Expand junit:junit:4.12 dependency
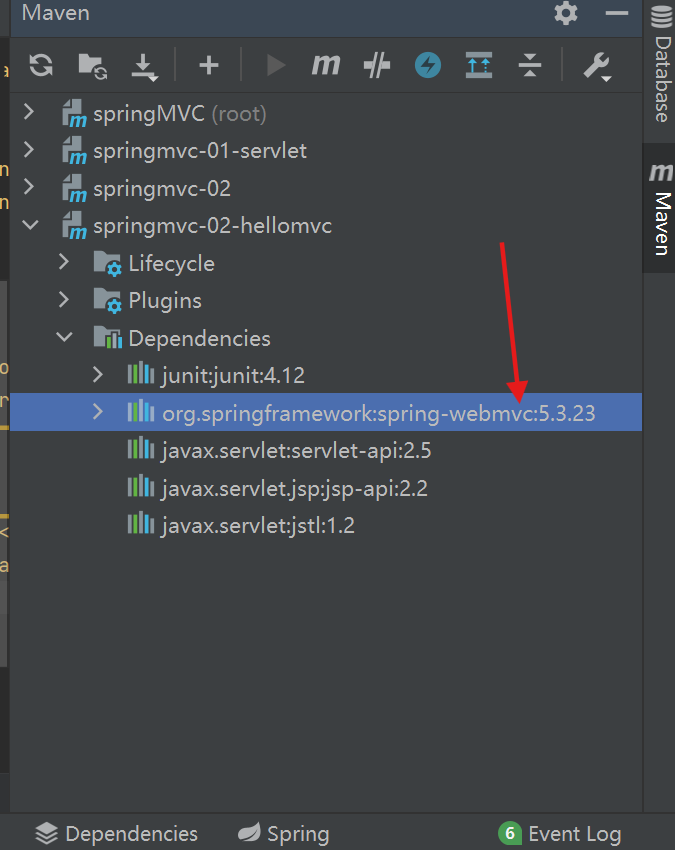Screen dimensions: 675x850 98,375
